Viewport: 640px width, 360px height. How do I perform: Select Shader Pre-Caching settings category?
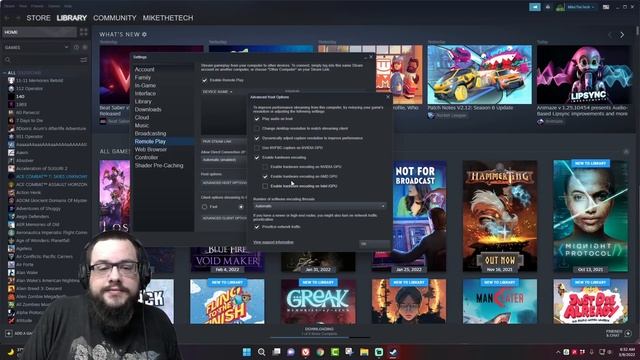click(x=159, y=166)
